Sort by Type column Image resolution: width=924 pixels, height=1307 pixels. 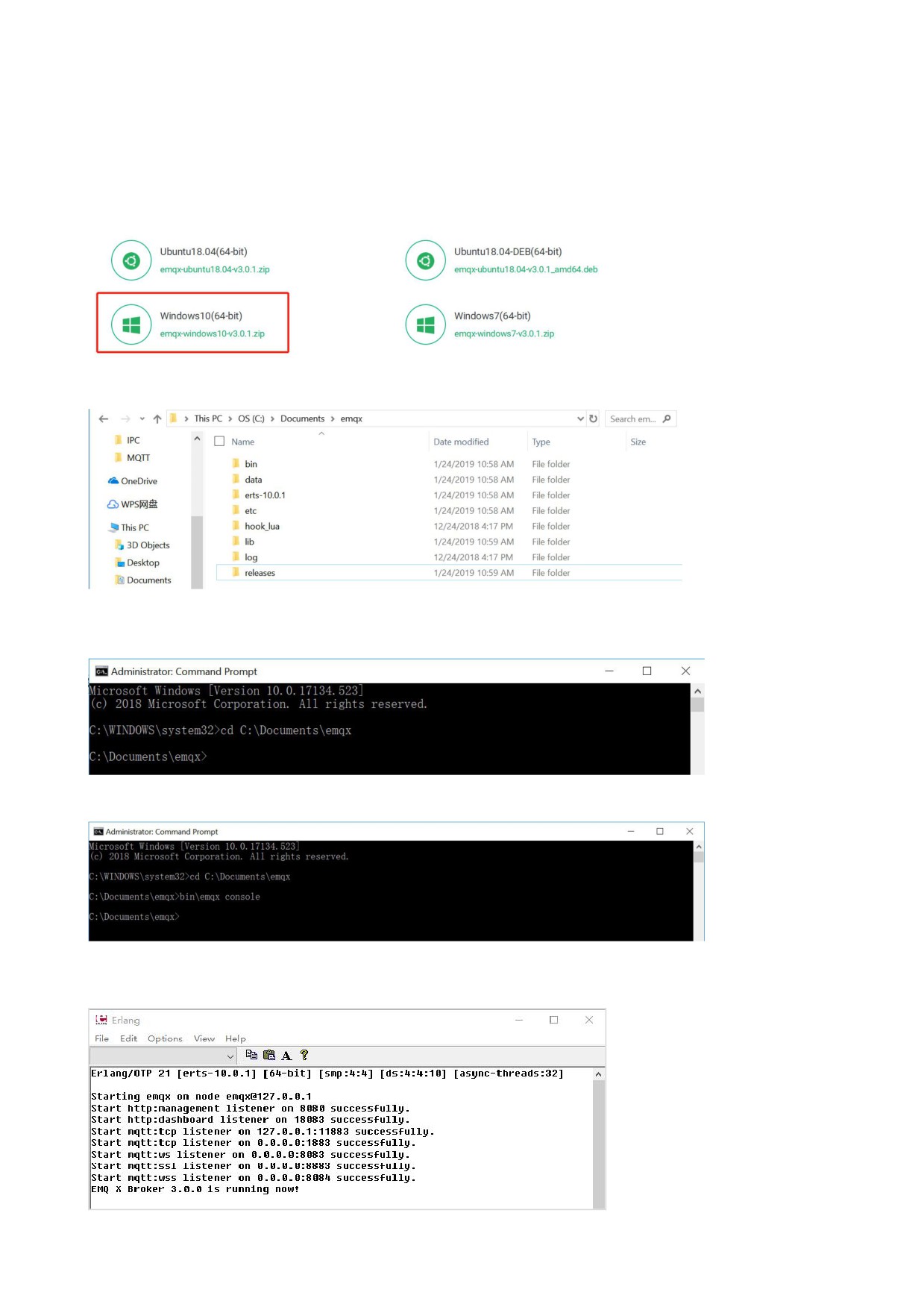(x=541, y=442)
